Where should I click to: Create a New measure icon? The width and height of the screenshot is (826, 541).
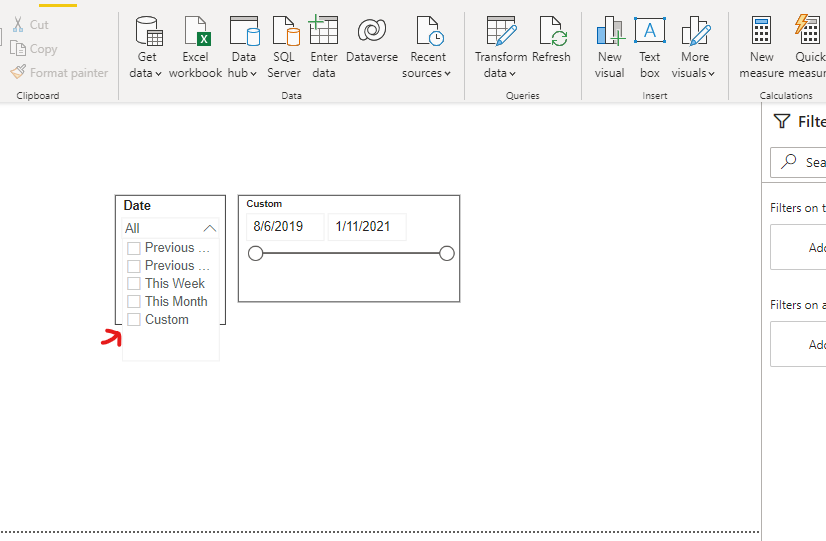coord(762,30)
